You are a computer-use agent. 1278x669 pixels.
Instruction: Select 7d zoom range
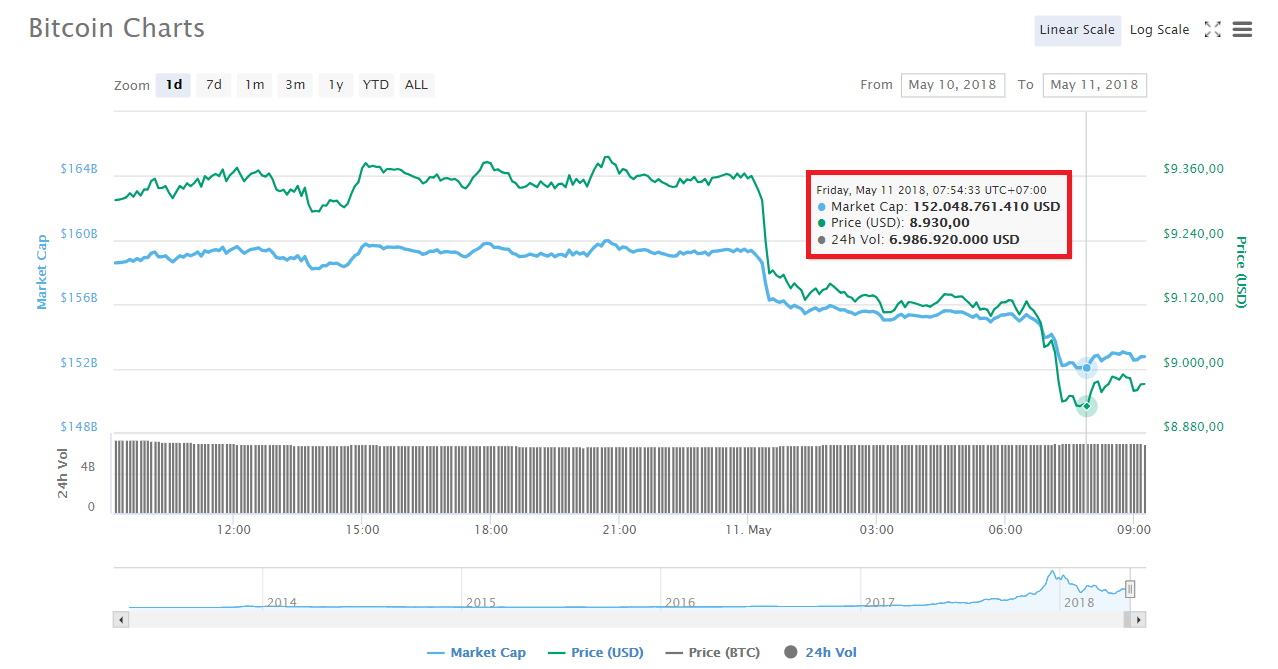tap(214, 85)
